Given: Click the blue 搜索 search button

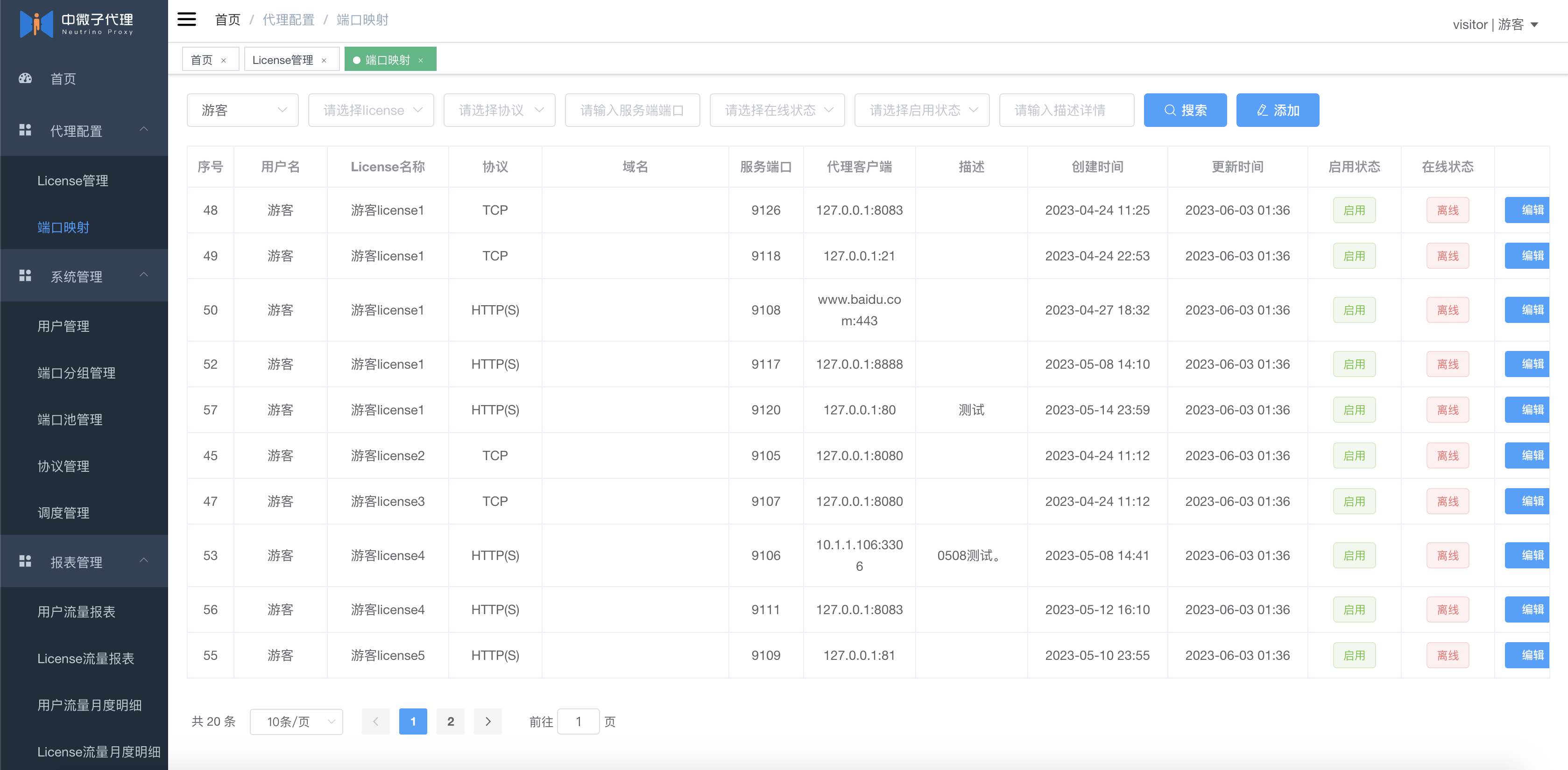Looking at the screenshot, I should (x=1185, y=110).
